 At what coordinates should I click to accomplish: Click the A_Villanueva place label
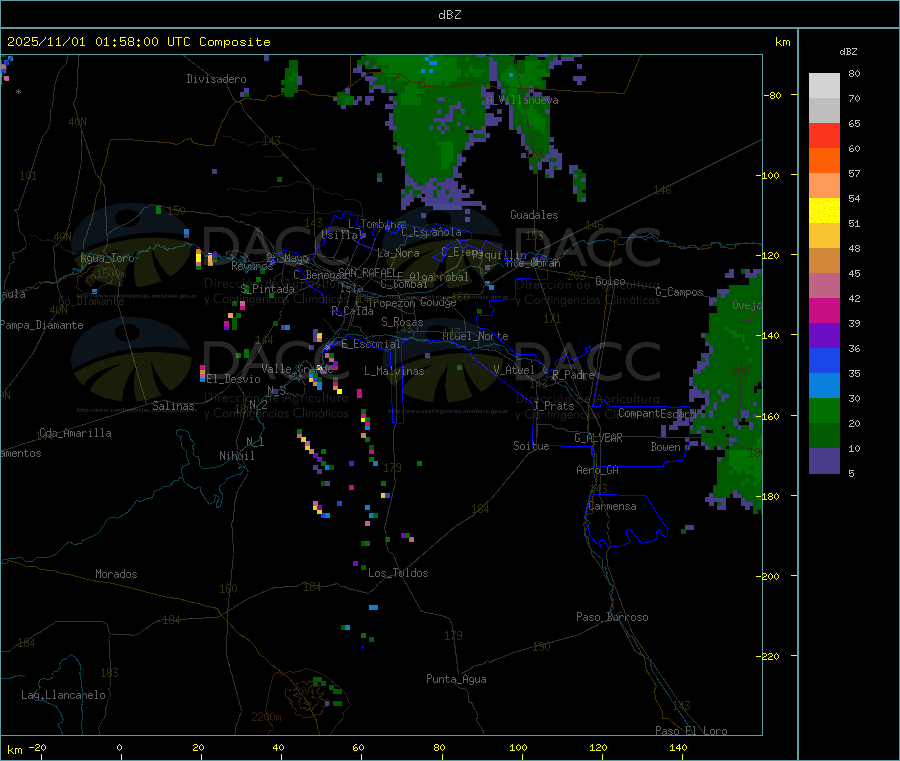[x=522, y=100]
